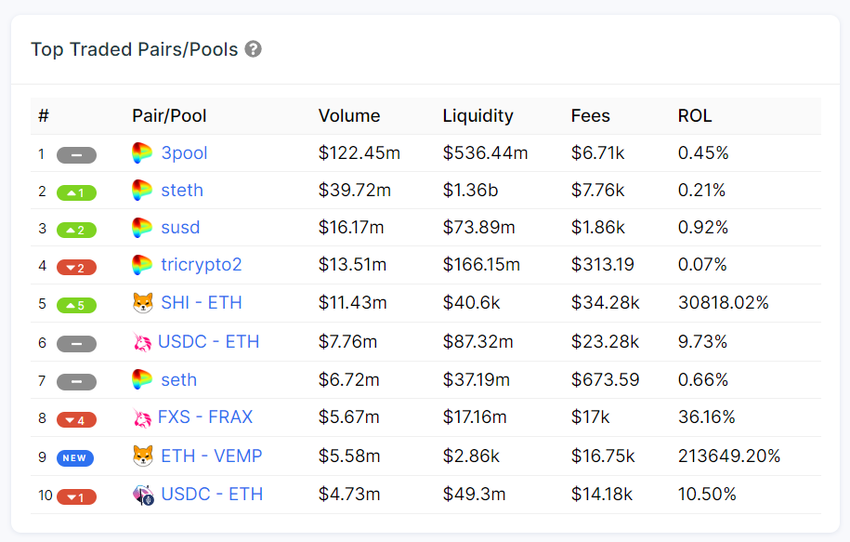
Task: Click the Curve icon next to 3pool
Action: (x=142, y=153)
